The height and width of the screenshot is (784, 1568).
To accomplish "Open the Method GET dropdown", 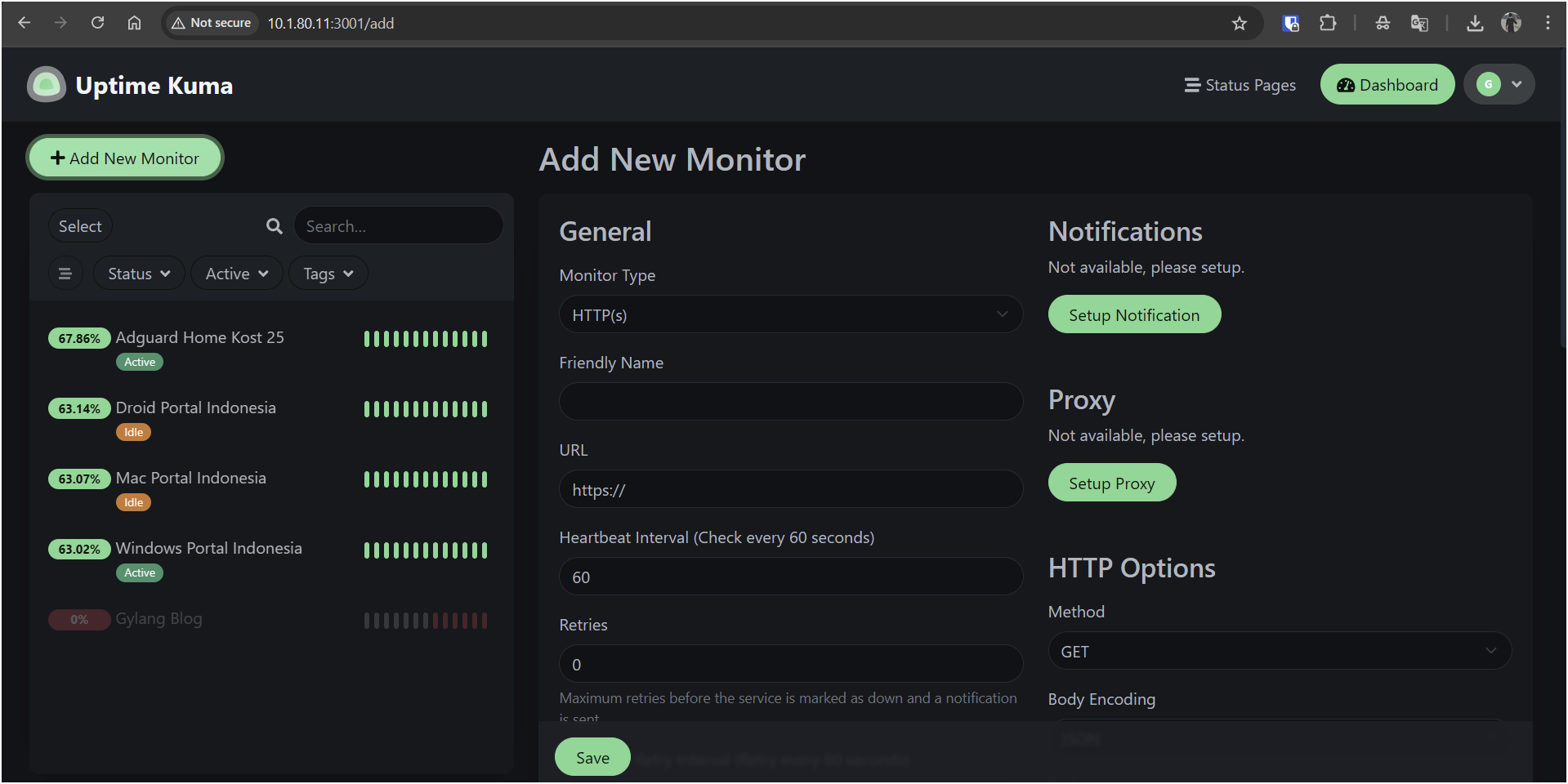I will [x=1280, y=651].
